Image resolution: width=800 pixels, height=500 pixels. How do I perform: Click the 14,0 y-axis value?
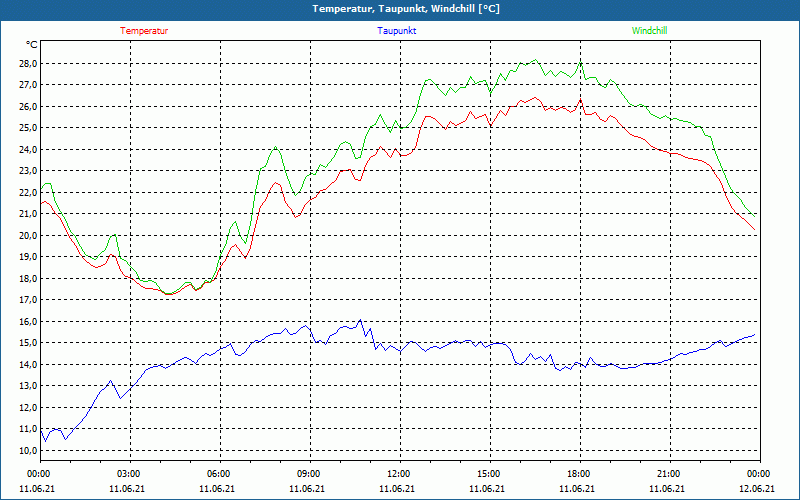click(x=29, y=364)
